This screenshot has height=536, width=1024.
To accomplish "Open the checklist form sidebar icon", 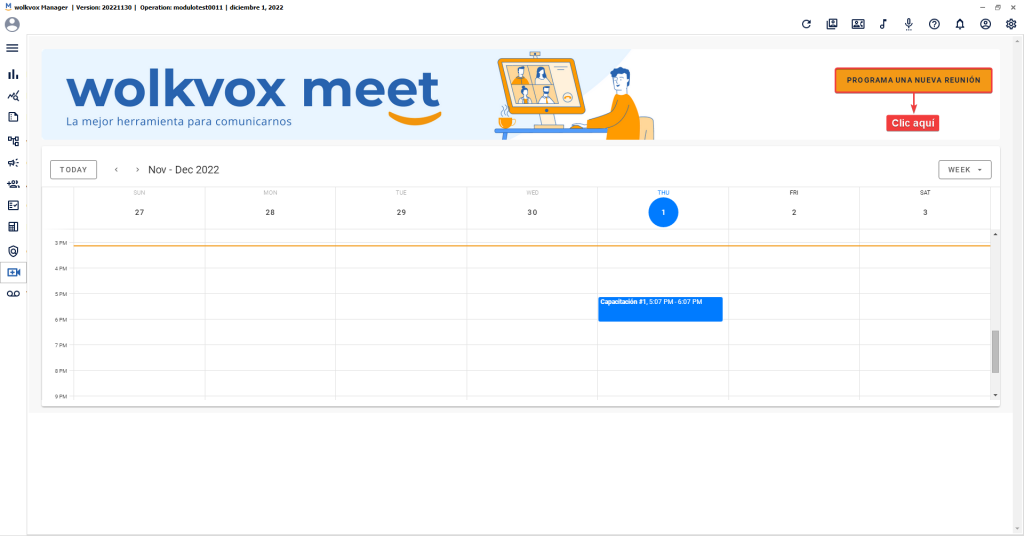I will [x=13, y=206].
